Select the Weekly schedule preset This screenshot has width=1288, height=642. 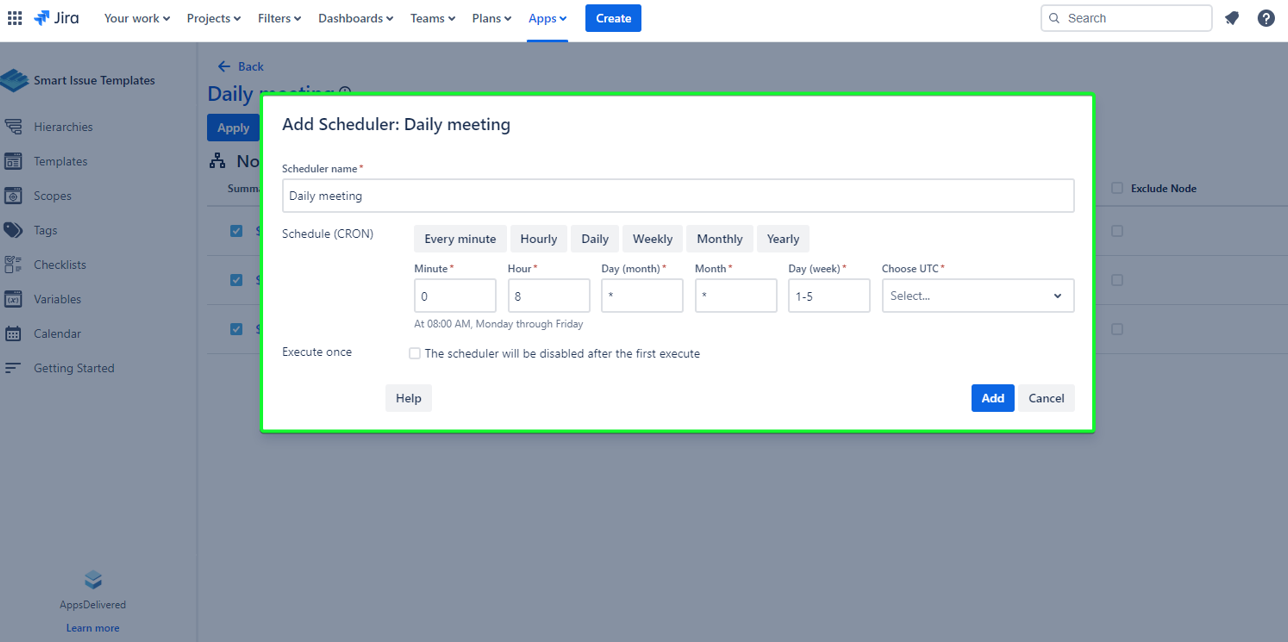tap(652, 239)
